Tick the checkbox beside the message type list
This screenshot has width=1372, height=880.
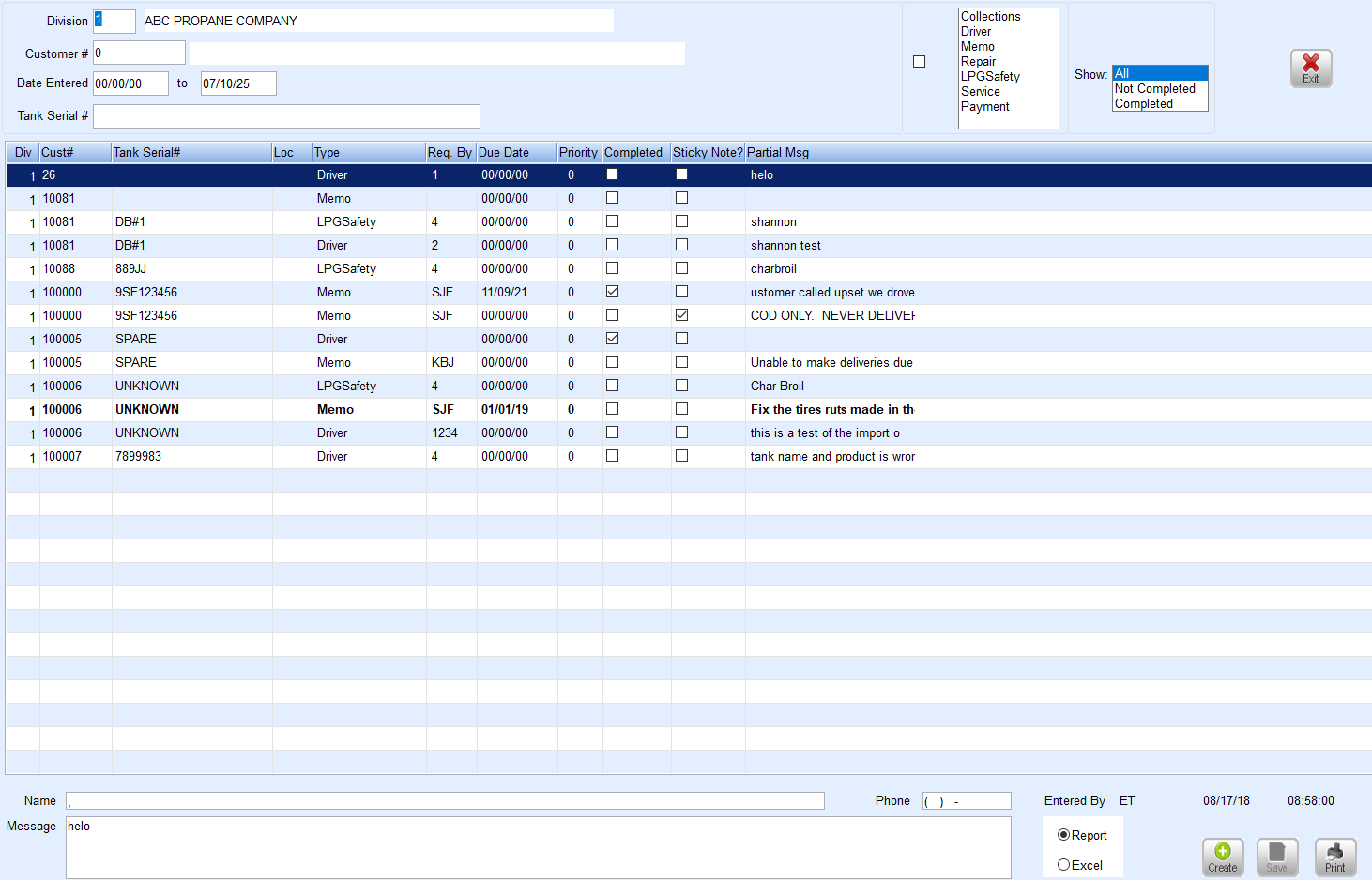[x=920, y=62]
